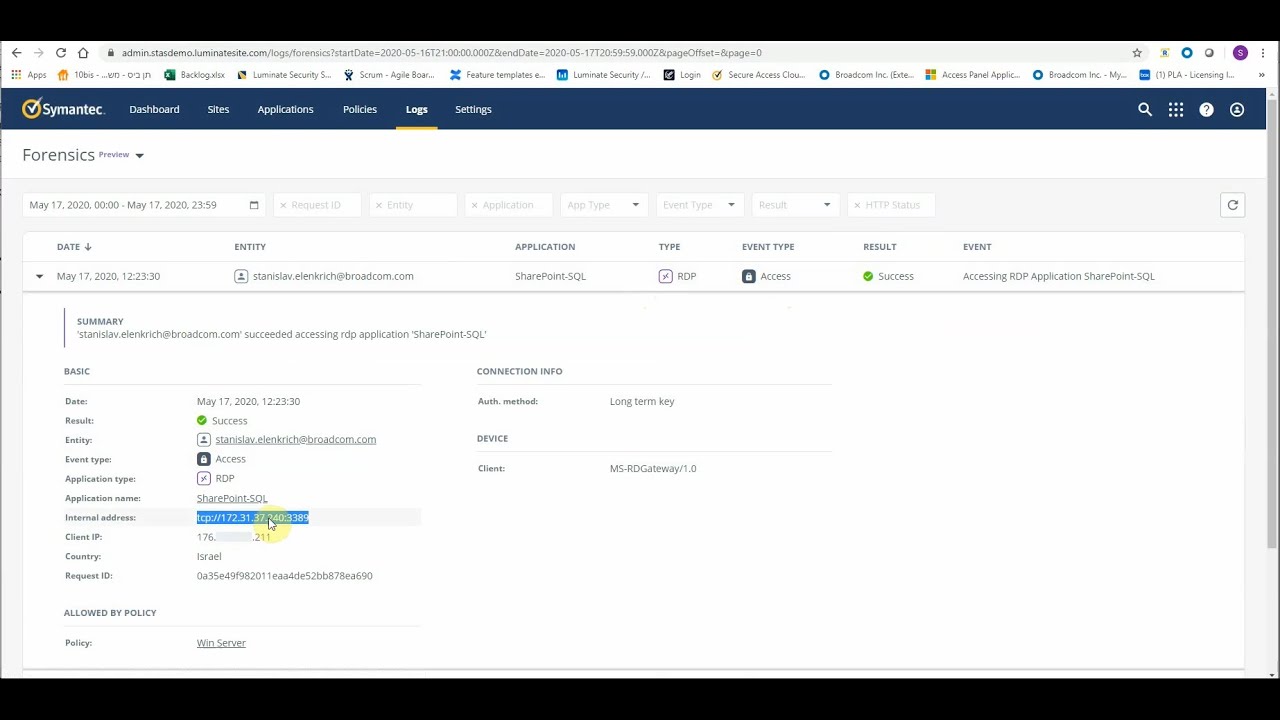Open the Chrome profile avatar

(x=1240, y=53)
